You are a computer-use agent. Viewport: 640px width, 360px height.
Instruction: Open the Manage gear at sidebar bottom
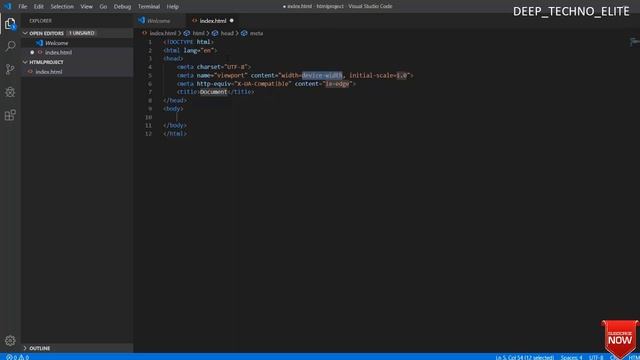10,340
